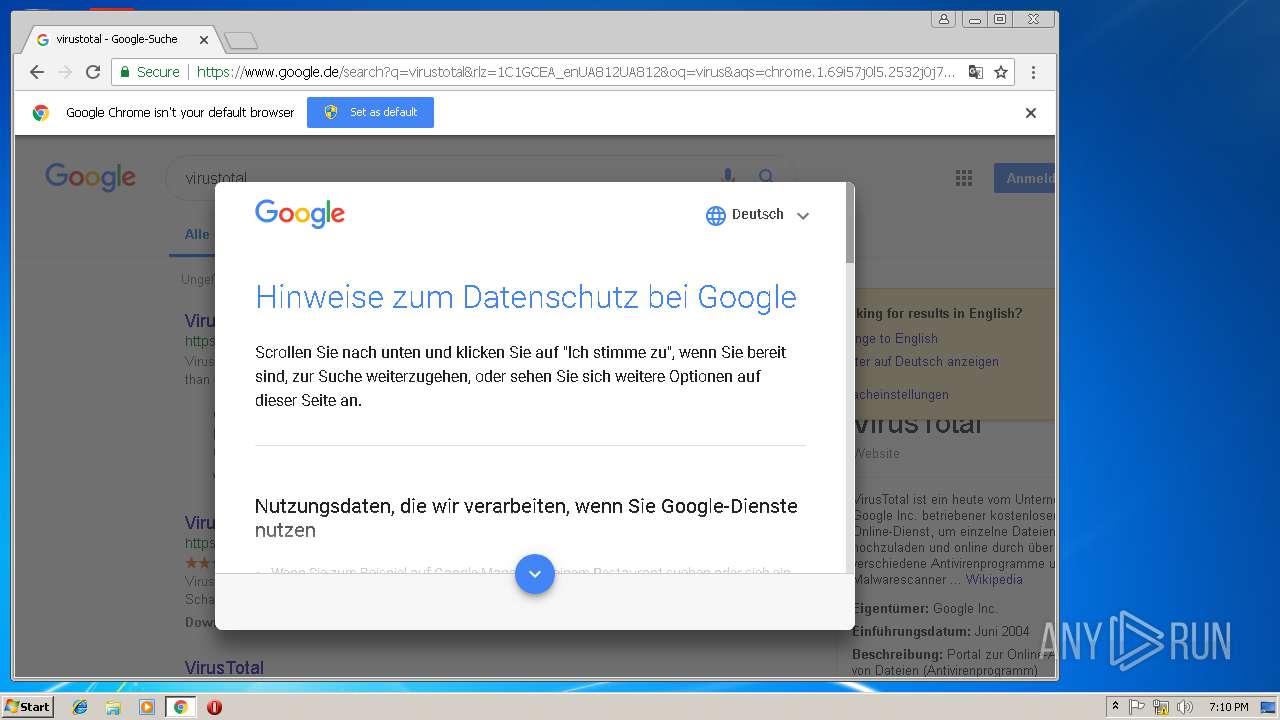Screen dimensions: 1280x720
Task: Click the globe icon beside Deutsch
Action: 716,215
